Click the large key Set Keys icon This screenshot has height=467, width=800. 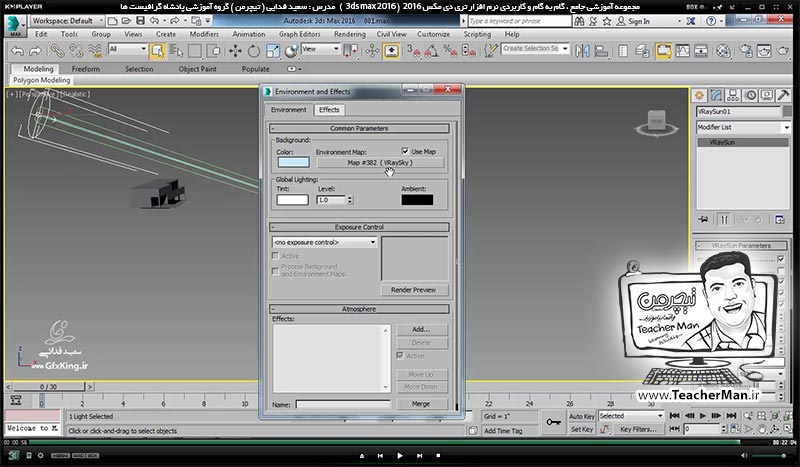tap(554, 422)
